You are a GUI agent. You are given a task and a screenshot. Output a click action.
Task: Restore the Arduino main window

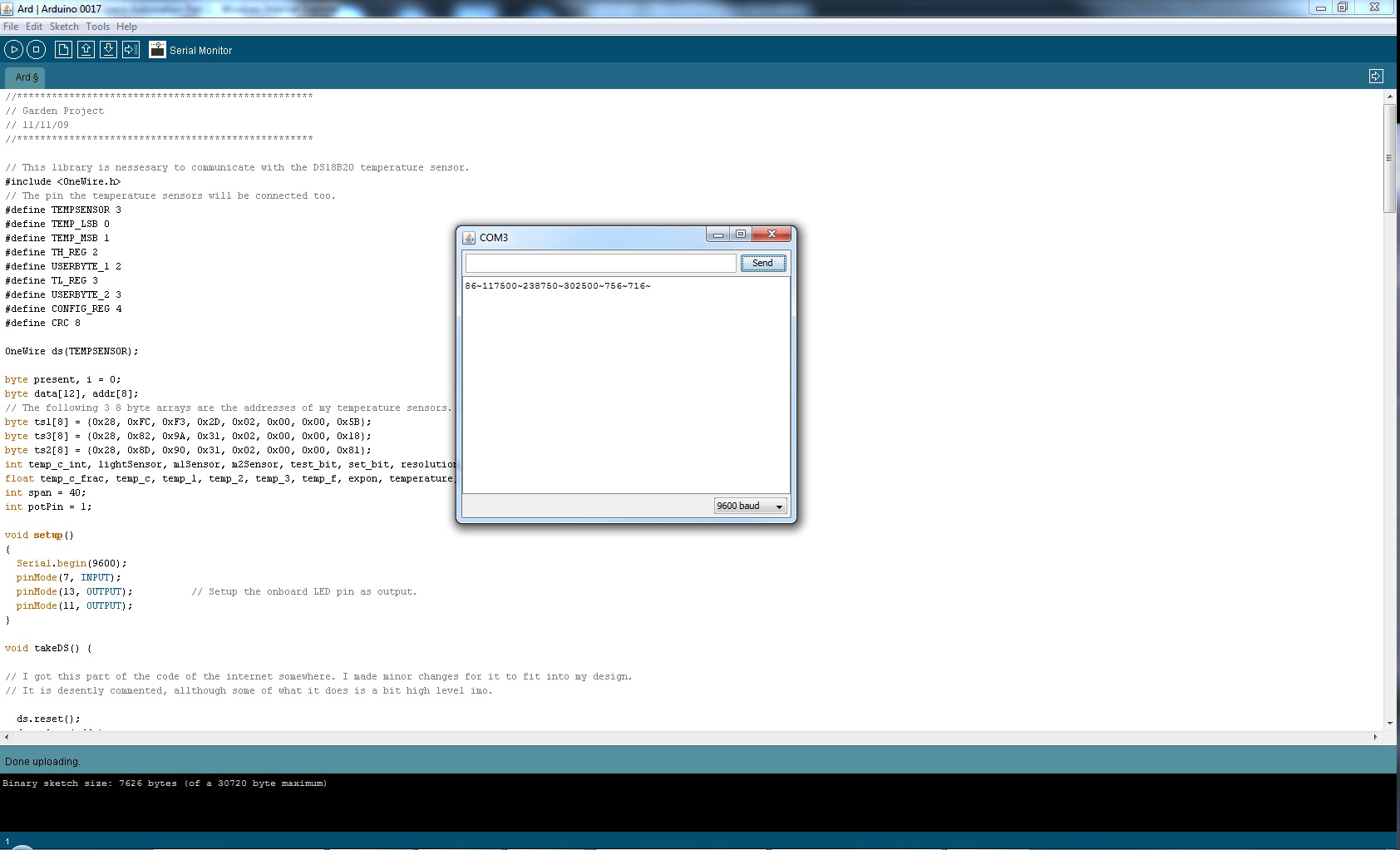(1342, 7)
